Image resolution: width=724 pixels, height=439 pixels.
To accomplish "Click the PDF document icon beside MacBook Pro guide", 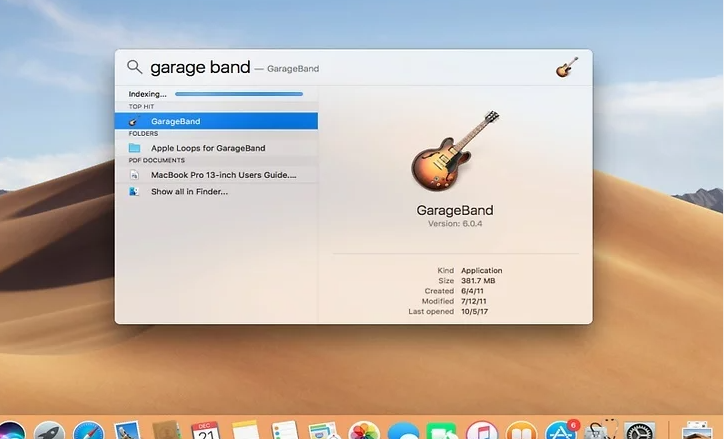I will tap(134, 174).
